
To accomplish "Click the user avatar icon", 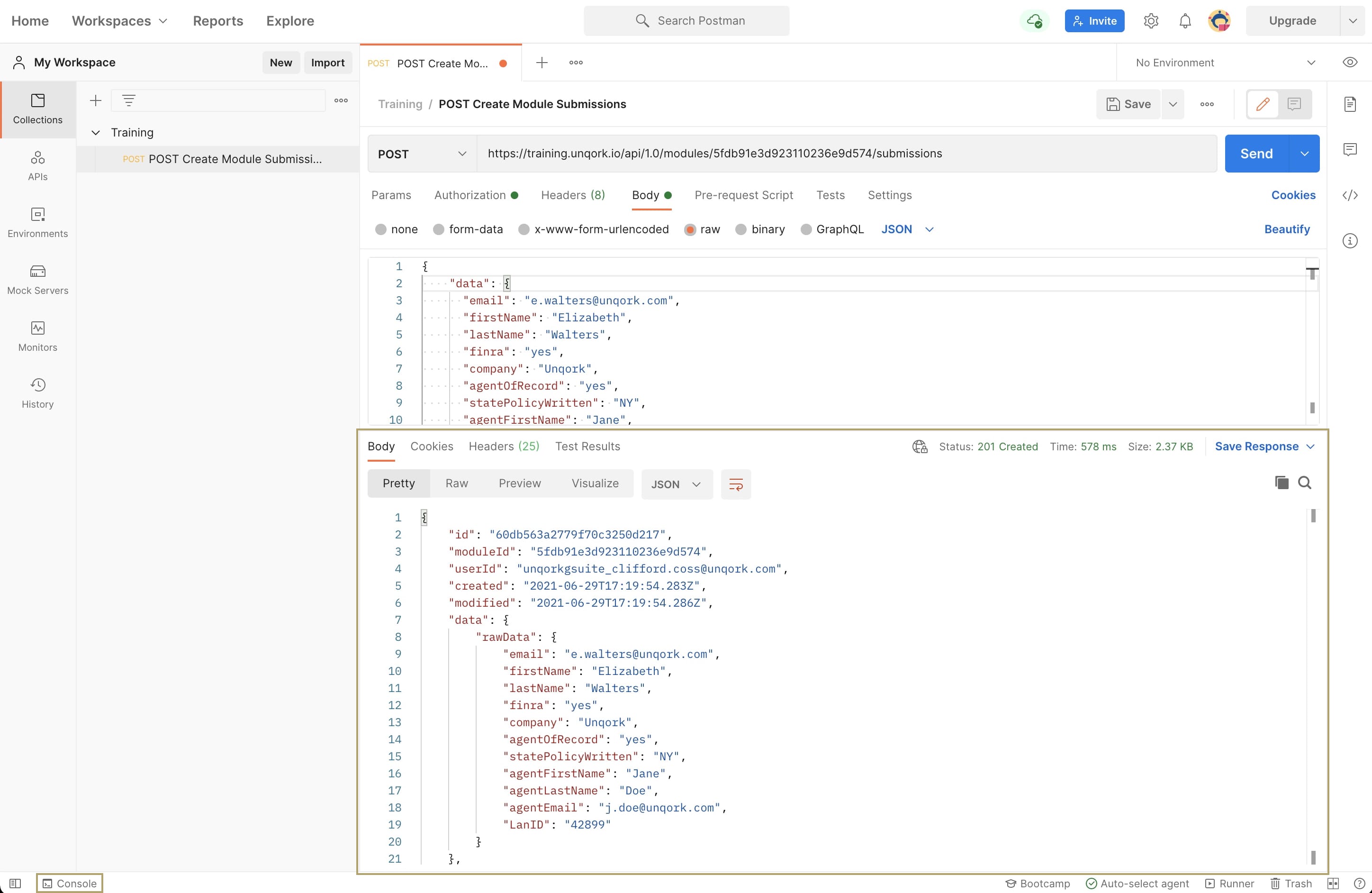I will coord(1219,21).
